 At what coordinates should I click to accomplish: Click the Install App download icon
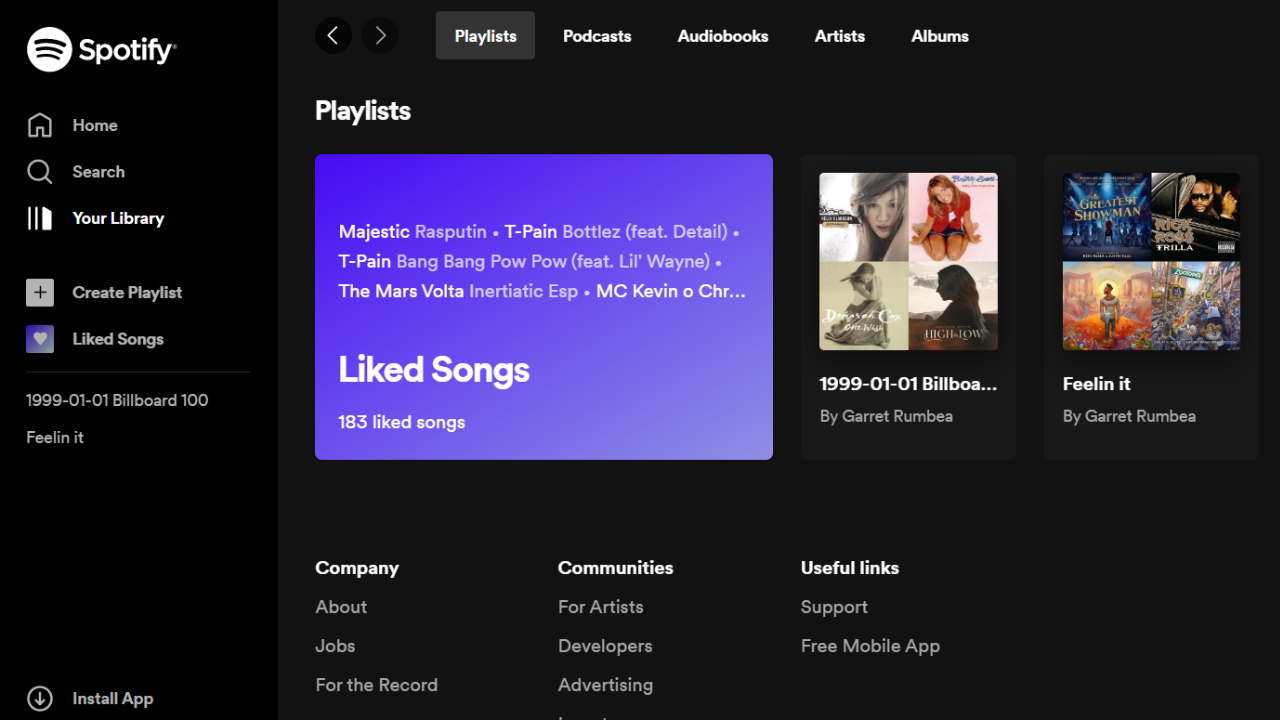(x=40, y=699)
